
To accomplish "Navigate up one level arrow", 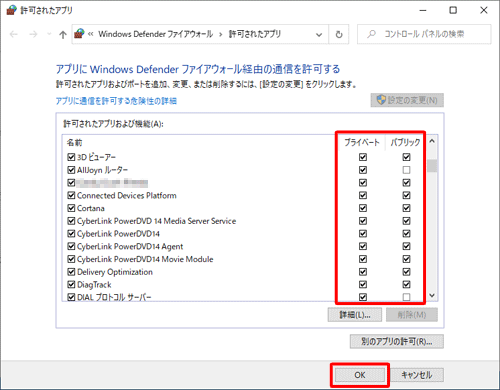I will (63, 34).
